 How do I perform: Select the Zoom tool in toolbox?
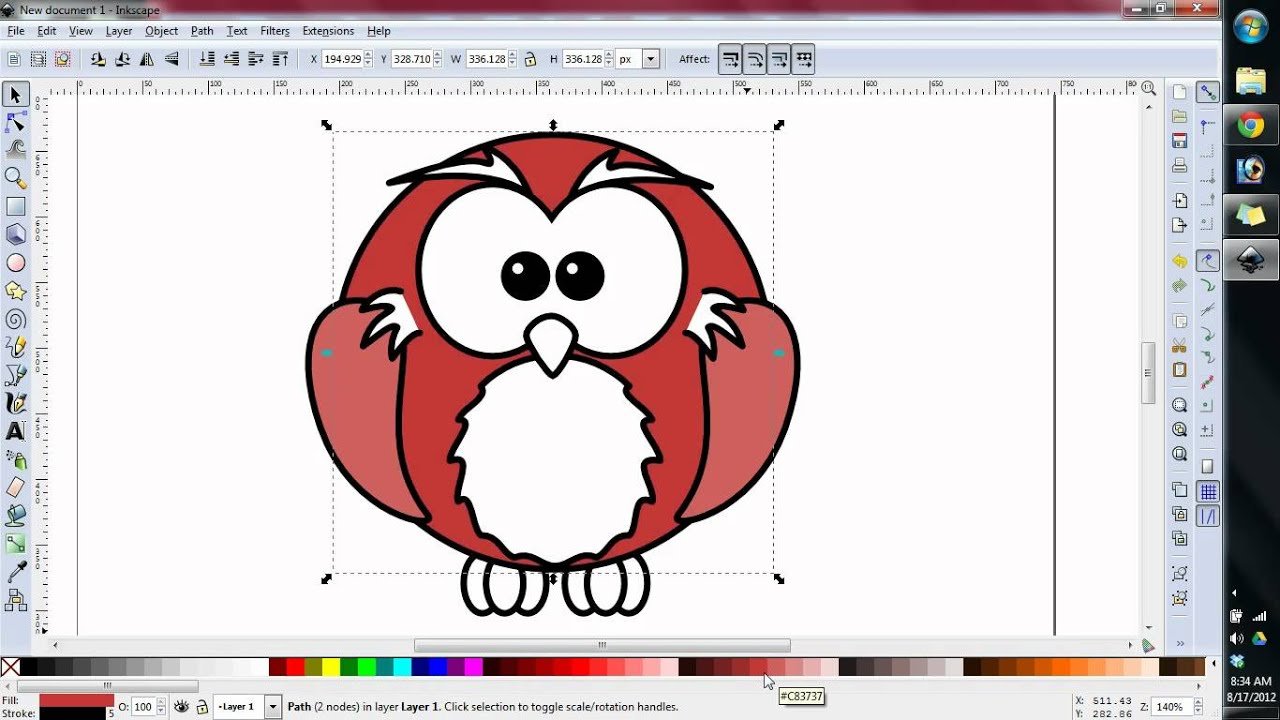click(16, 178)
